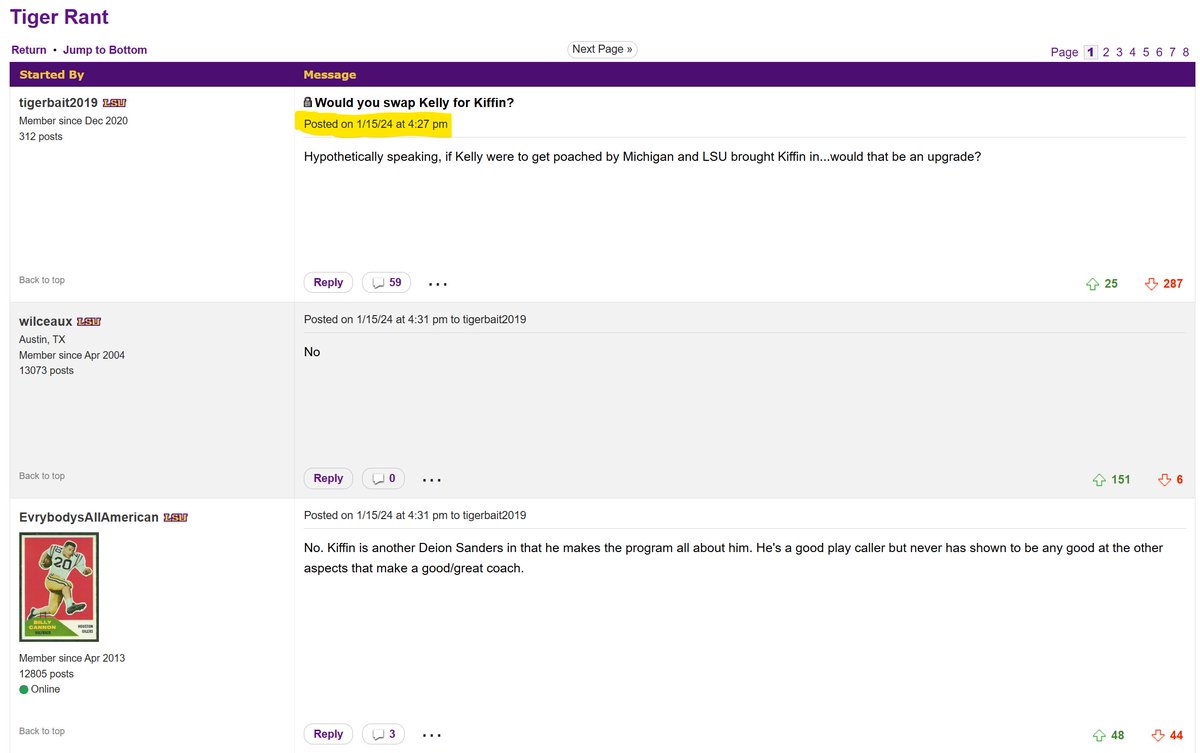Screen dimensions: 1200x753
Task: Open wilceaux's user profile
Action: coord(45,322)
